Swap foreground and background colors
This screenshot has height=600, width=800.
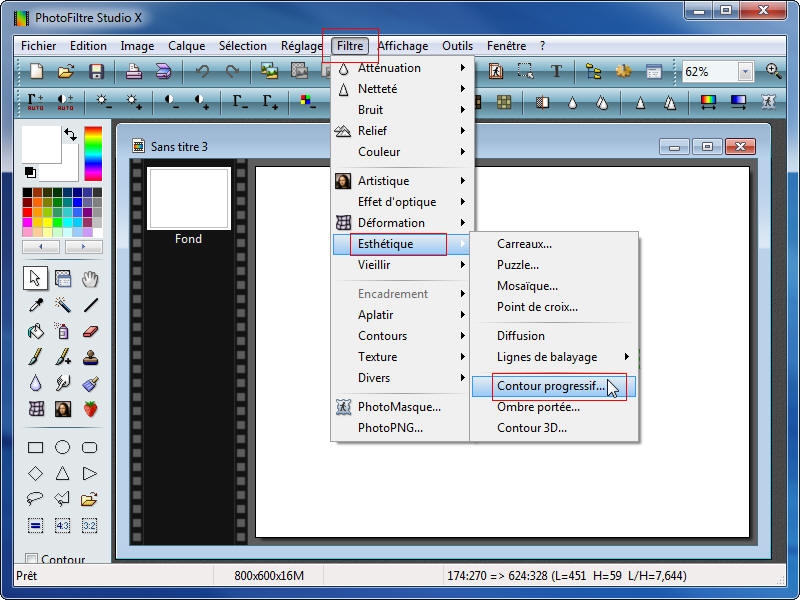70,135
